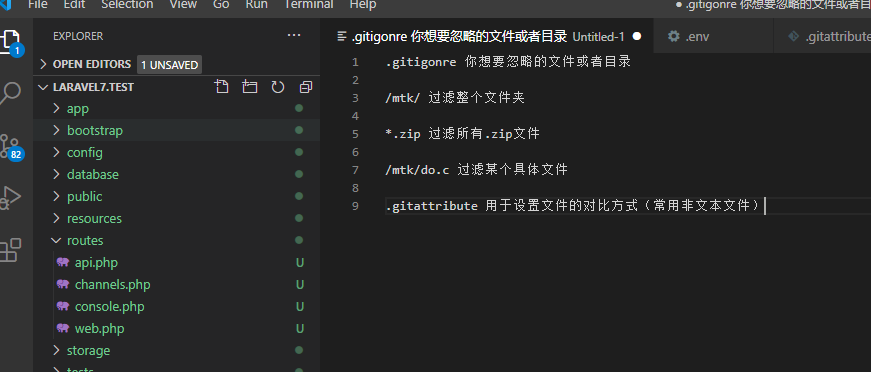
Task: Click the PHP icon beside web.php
Action: [x=63, y=329]
